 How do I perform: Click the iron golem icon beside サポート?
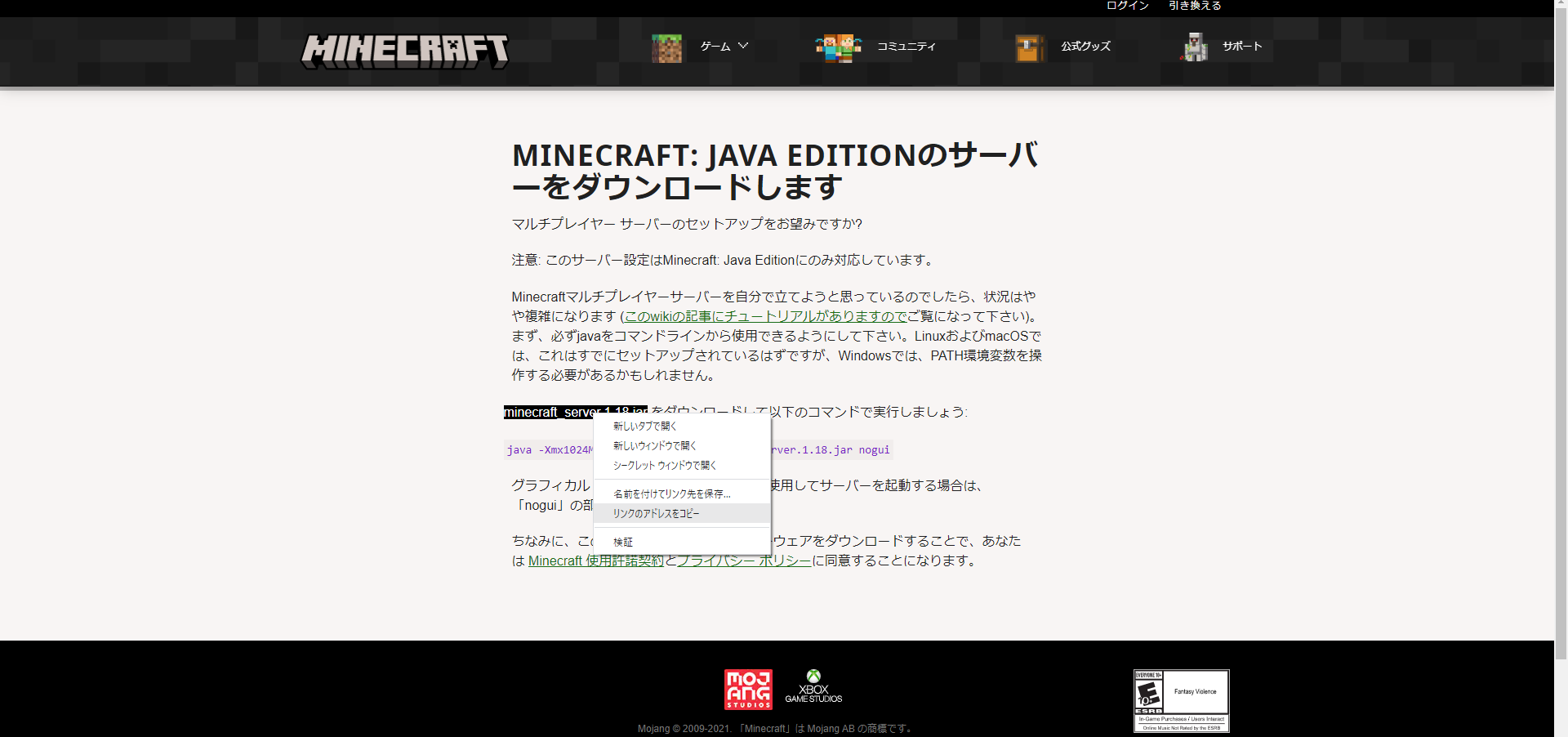pos(1195,47)
